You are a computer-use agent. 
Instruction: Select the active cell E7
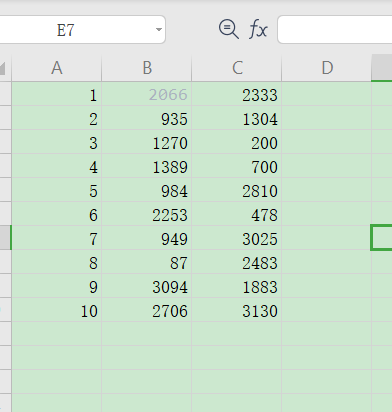(382, 238)
